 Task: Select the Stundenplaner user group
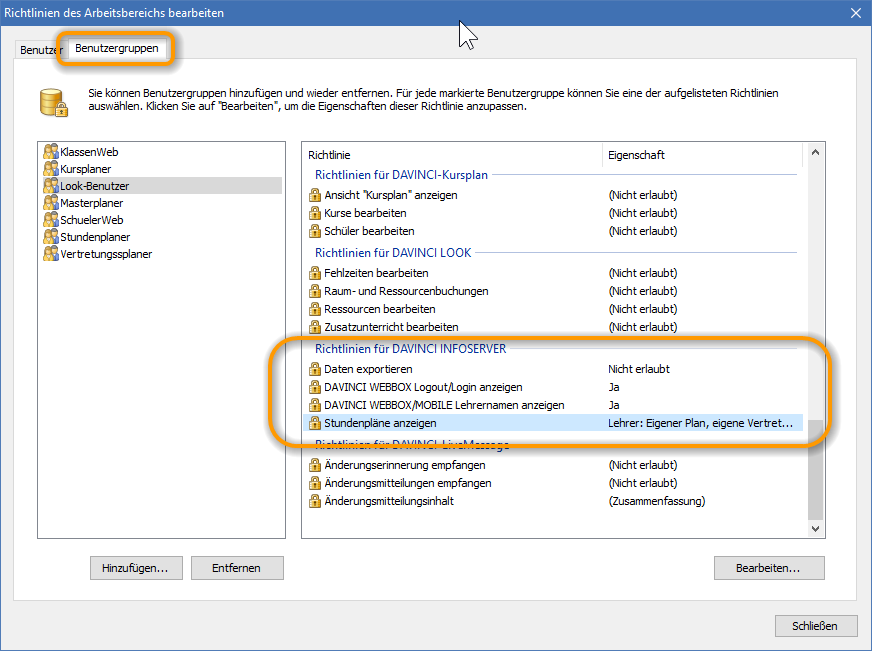[x=95, y=237]
